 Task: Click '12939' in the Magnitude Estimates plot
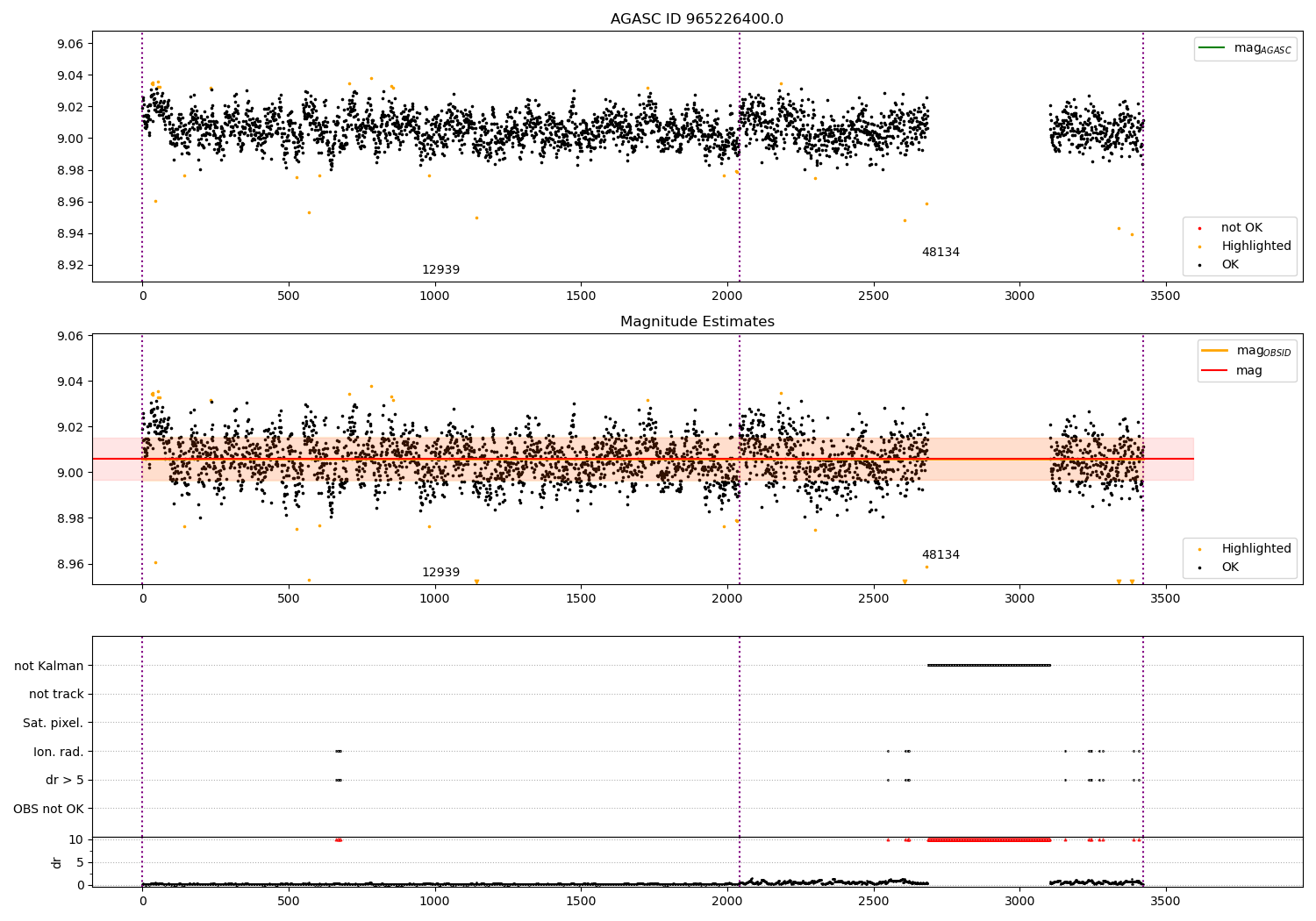coord(440,573)
